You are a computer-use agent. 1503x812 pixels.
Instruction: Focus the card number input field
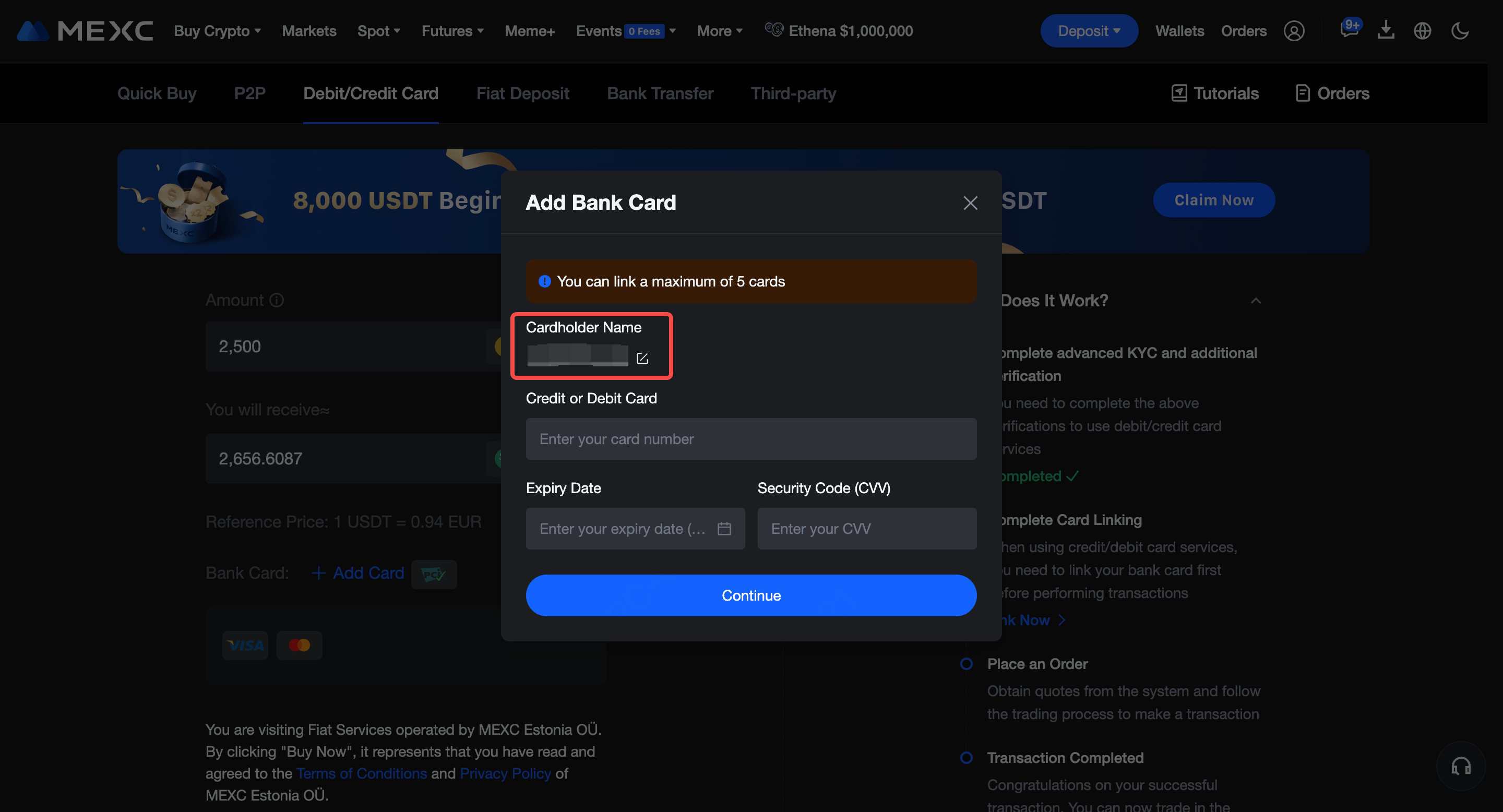pyautogui.click(x=751, y=439)
